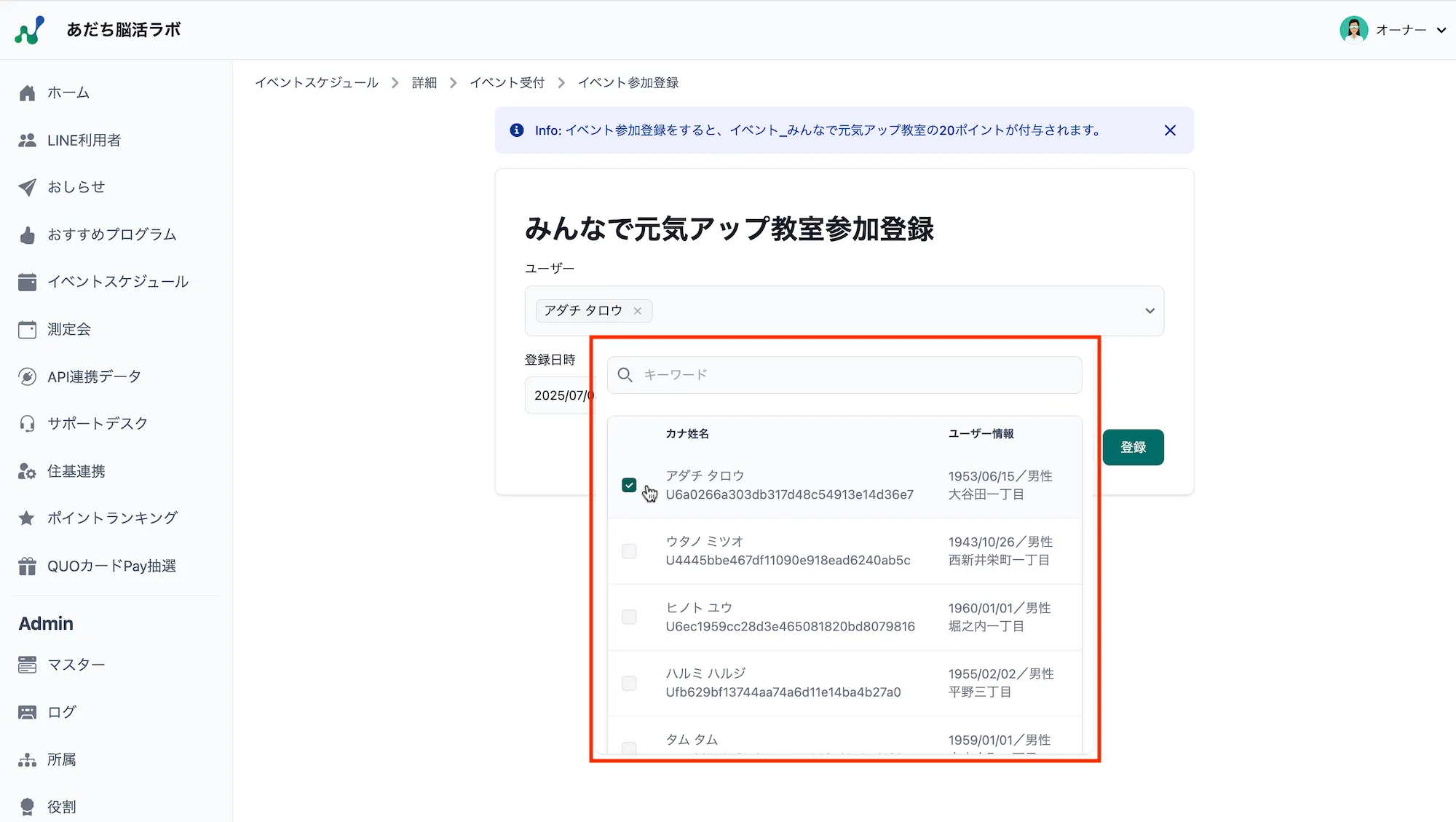
Task: Navigate to イベント受付 breadcrumb link
Action: pos(507,83)
